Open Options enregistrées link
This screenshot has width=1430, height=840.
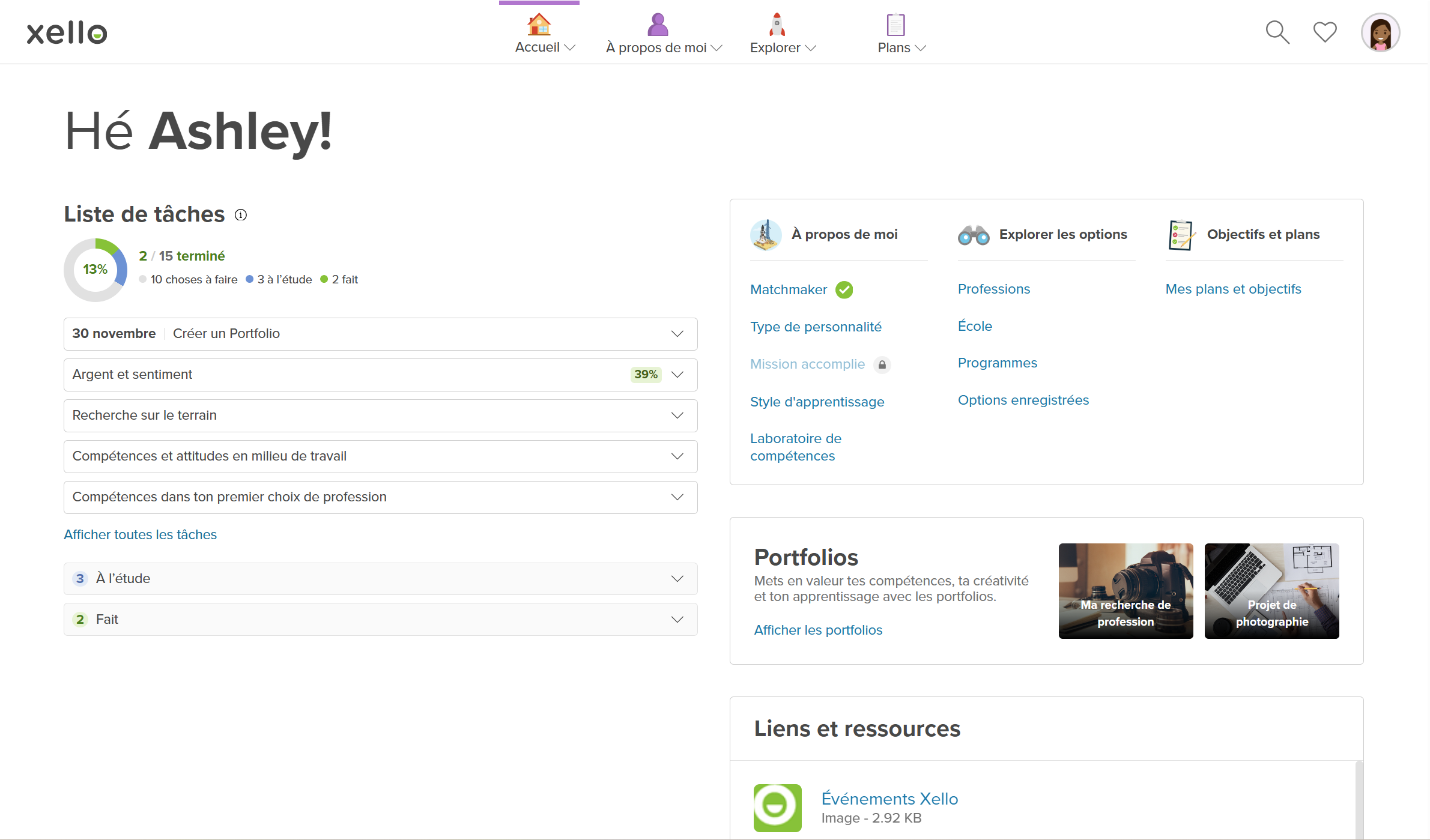tap(1023, 400)
